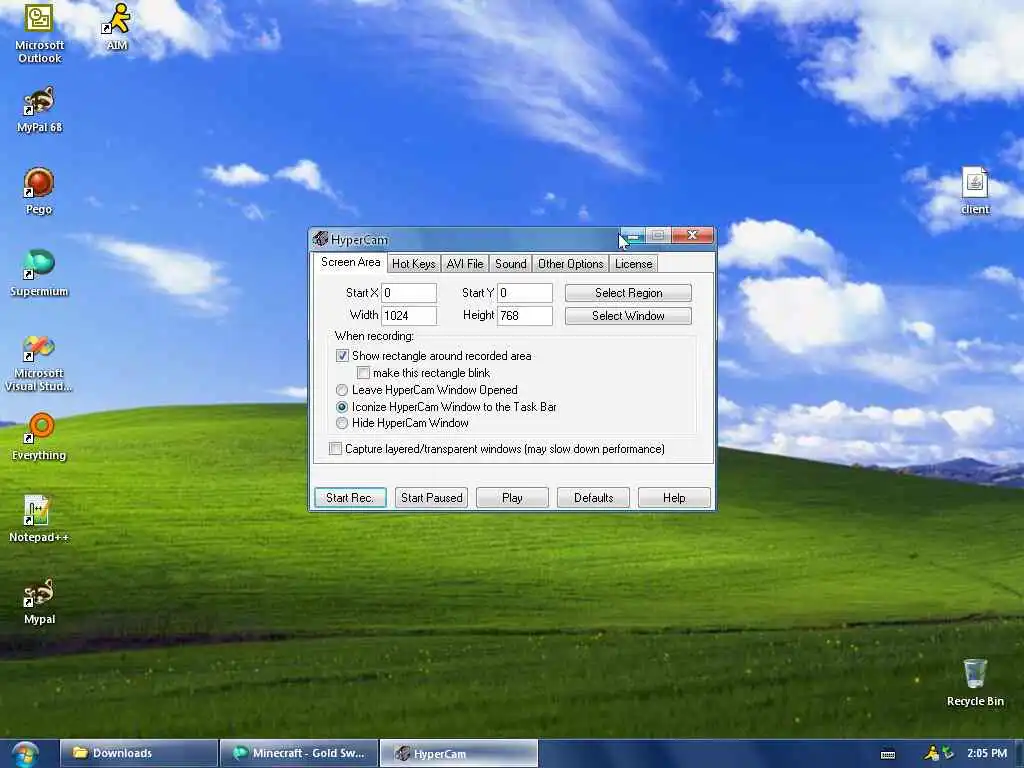Close the HyperCam window
The width and height of the screenshot is (1024, 768).
(x=692, y=235)
